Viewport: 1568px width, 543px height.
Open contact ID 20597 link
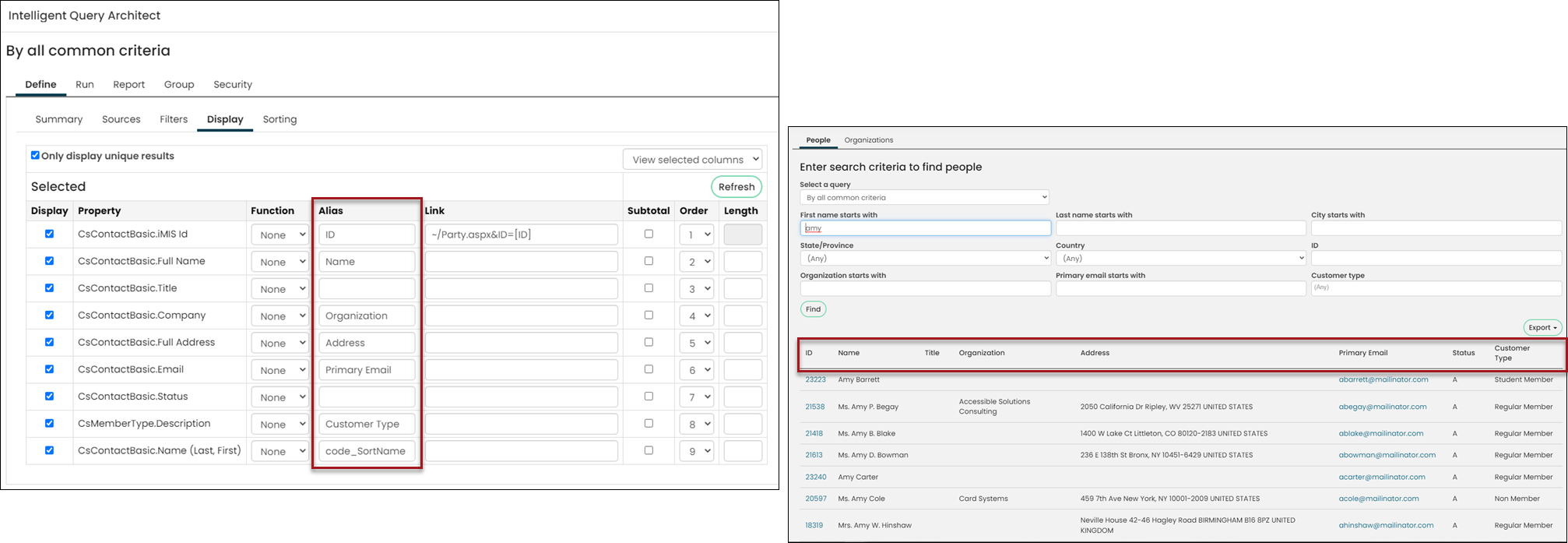(816, 499)
